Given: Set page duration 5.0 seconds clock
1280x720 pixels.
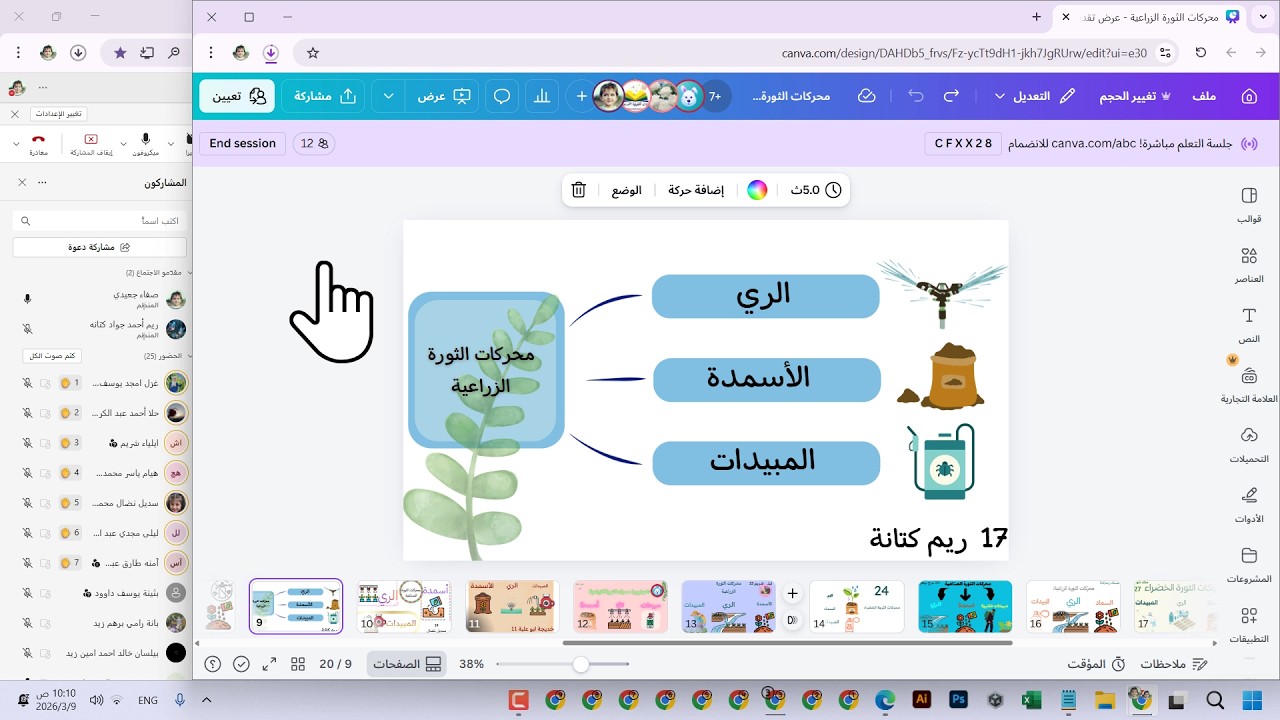Looking at the screenshot, I should click(816, 190).
